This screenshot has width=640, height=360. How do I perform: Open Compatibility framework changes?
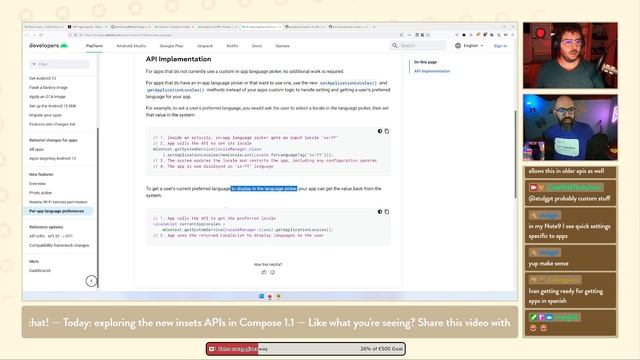coord(59,245)
